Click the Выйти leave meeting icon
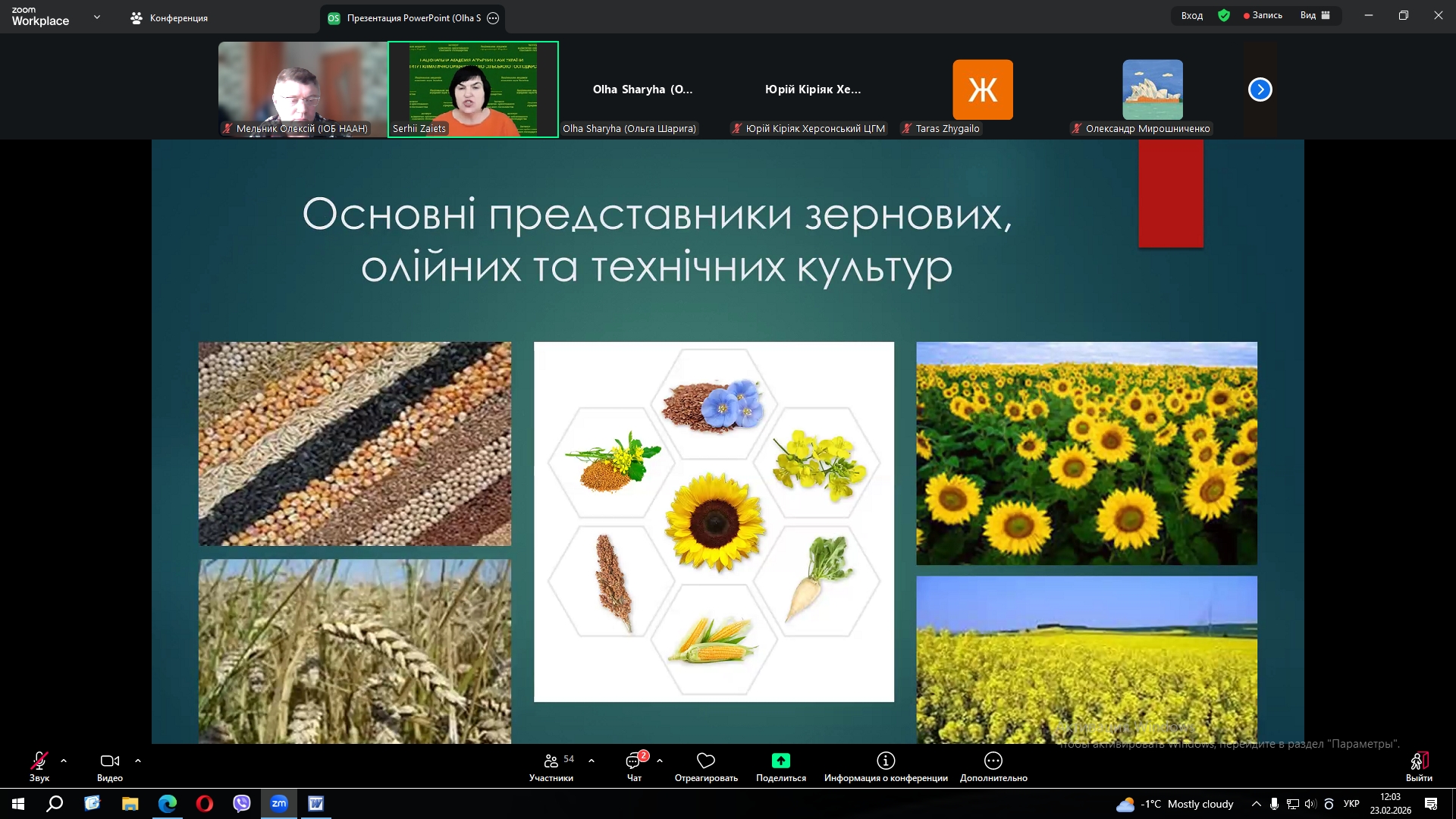 pyautogui.click(x=1419, y=761)
